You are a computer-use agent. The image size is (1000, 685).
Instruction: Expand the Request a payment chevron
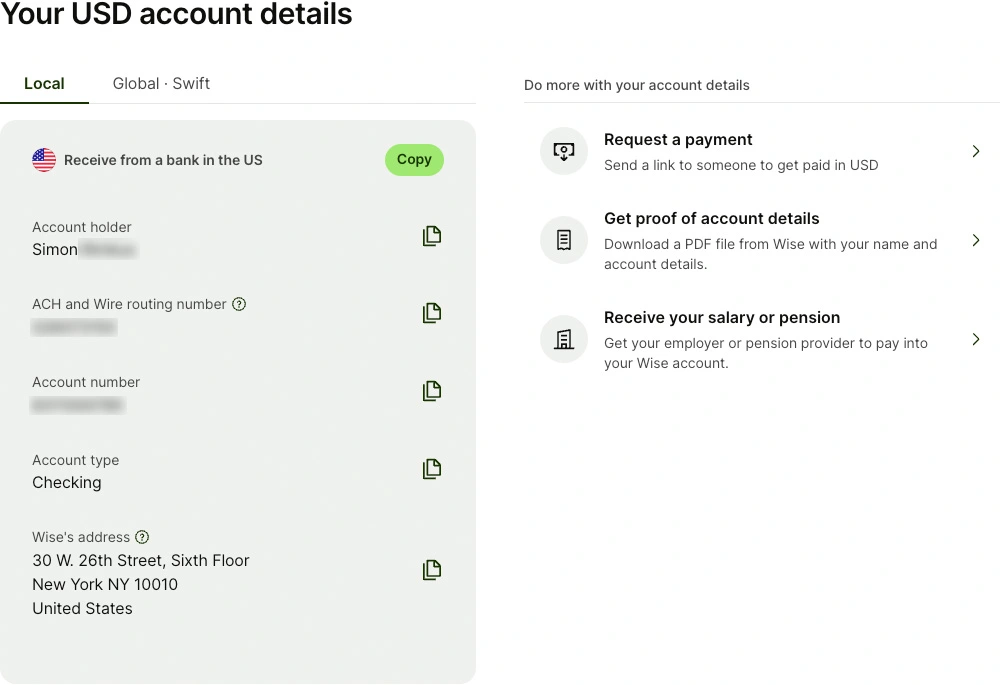[x=976, y=152]
